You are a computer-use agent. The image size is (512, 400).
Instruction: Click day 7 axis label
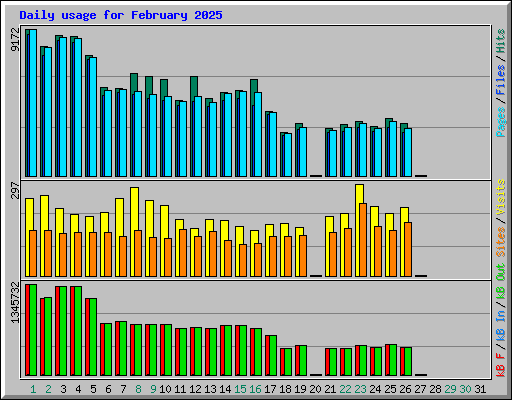123,389
